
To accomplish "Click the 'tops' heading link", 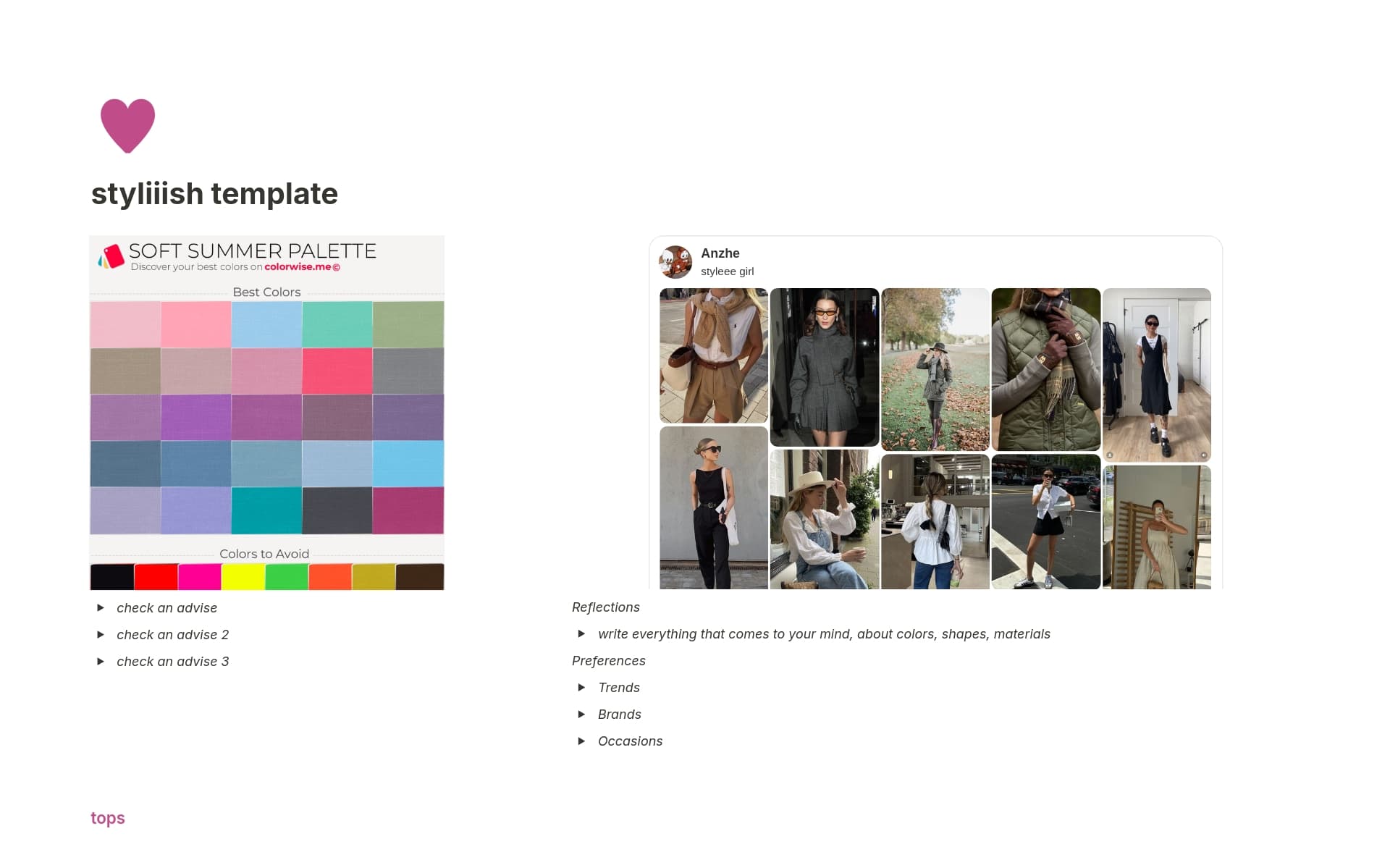I will point(108,818).
